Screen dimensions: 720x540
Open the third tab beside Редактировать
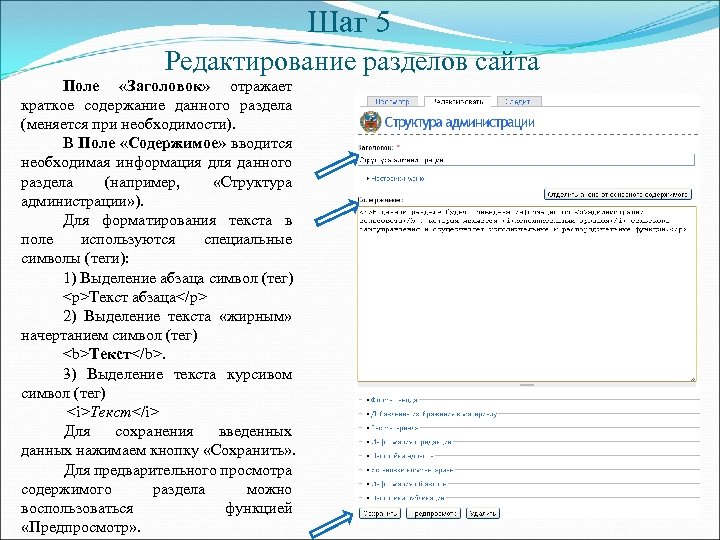[518, 101]
